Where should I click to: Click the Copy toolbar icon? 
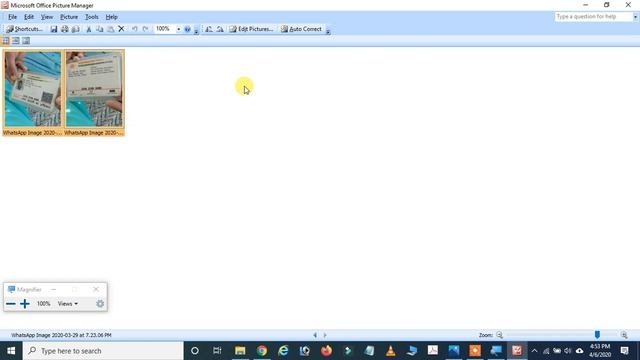coord(100,29)
